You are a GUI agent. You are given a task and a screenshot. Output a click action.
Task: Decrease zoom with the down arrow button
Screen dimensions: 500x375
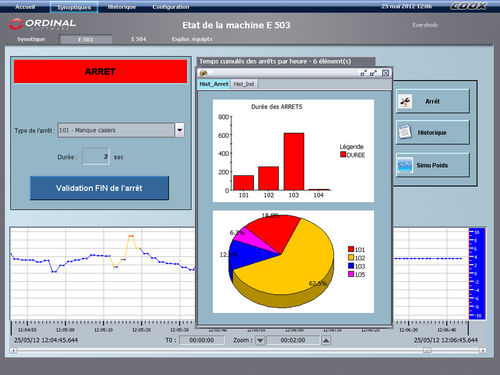[x=260, y=340]
